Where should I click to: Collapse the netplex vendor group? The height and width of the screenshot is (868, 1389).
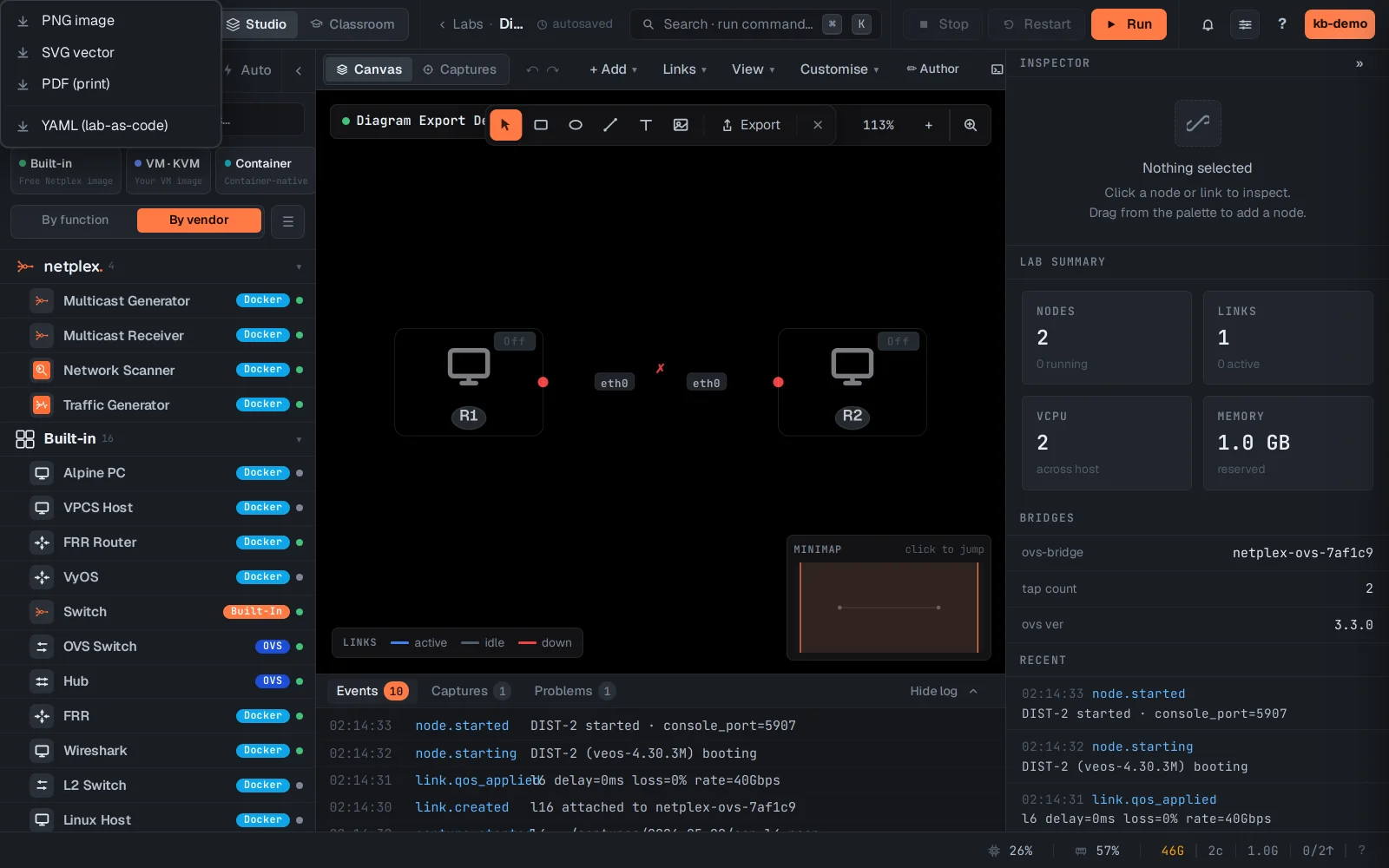click(x=299, y=266)
